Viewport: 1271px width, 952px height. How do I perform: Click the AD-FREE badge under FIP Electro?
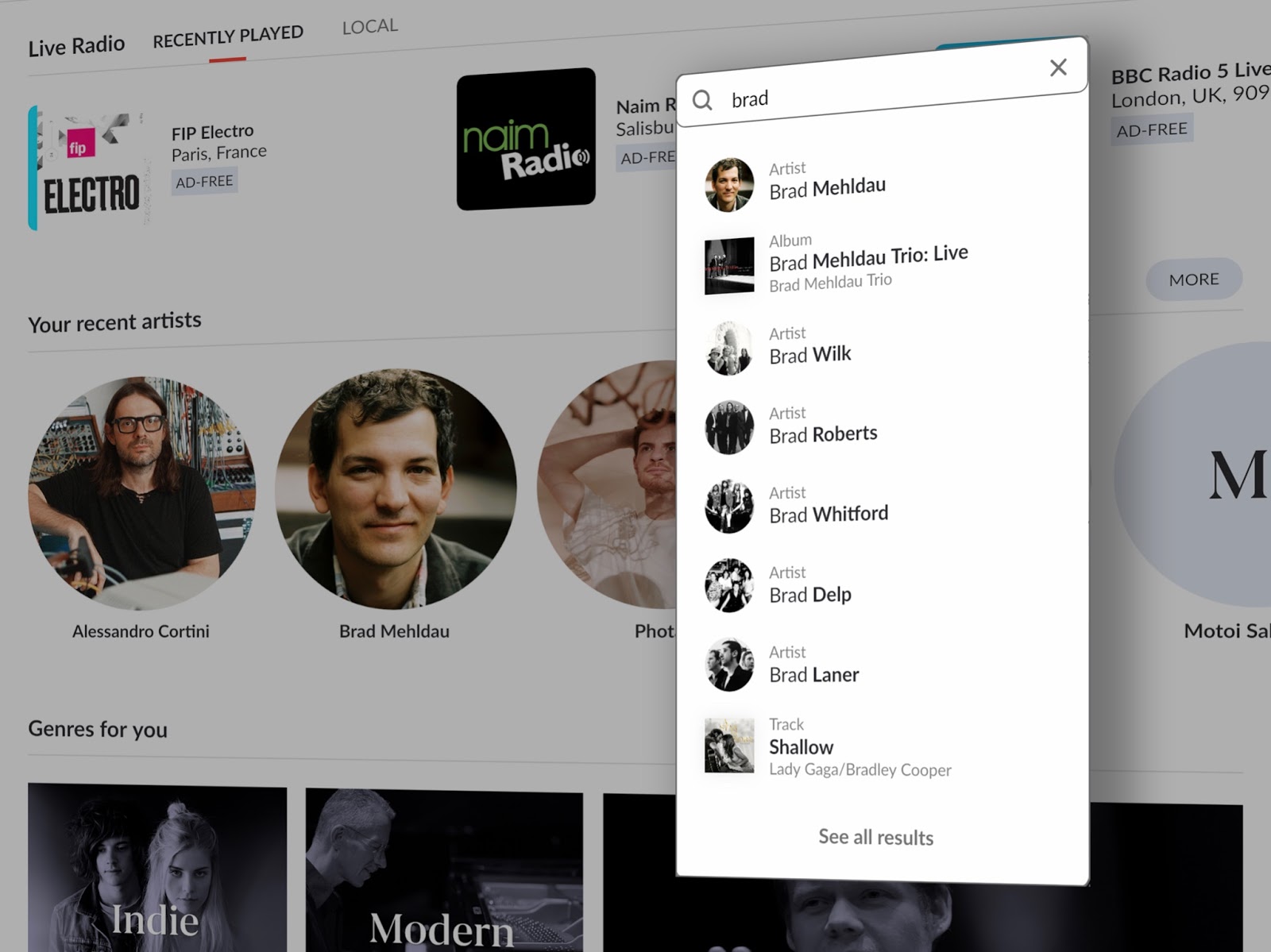click(204, 182)
